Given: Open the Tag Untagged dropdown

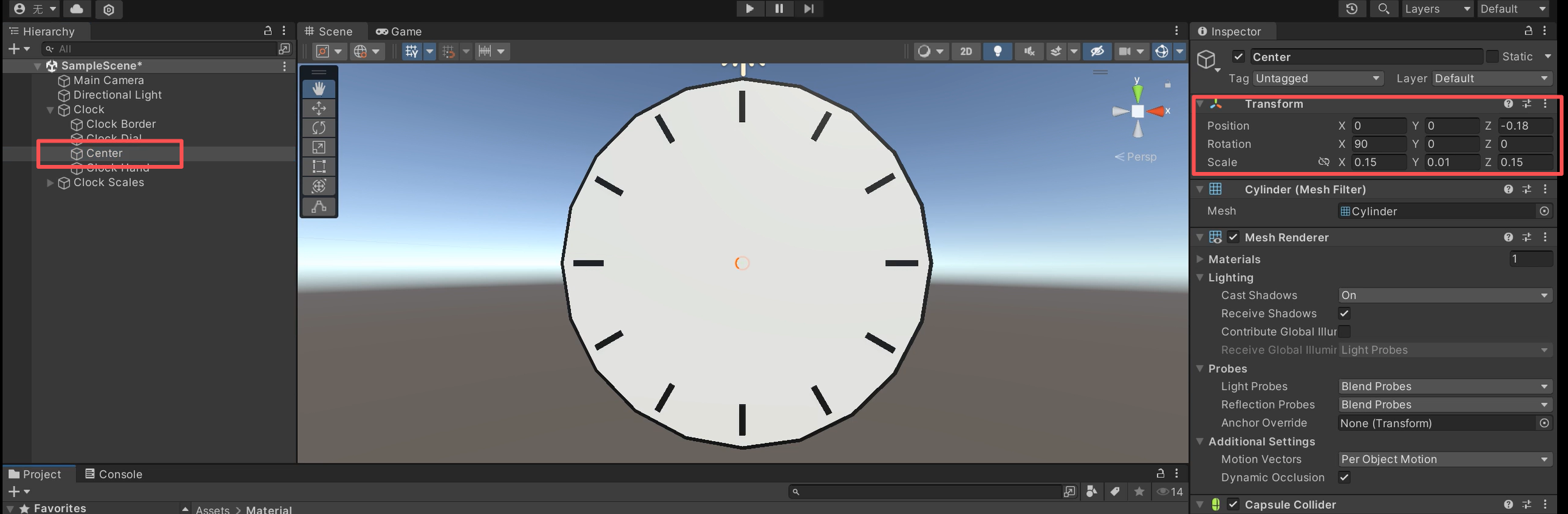Looking at the screenshot, I should tap(1317, 79).
